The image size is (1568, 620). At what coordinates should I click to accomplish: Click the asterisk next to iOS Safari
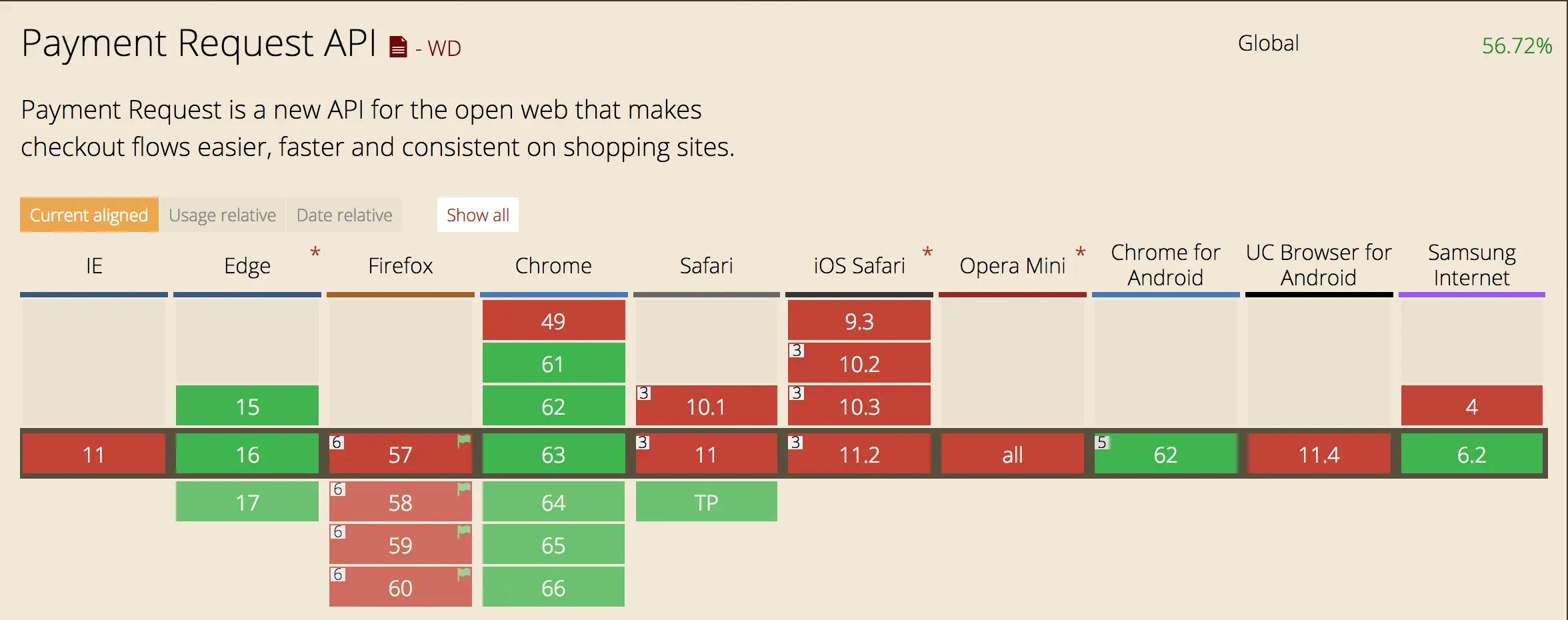(927, 253)
